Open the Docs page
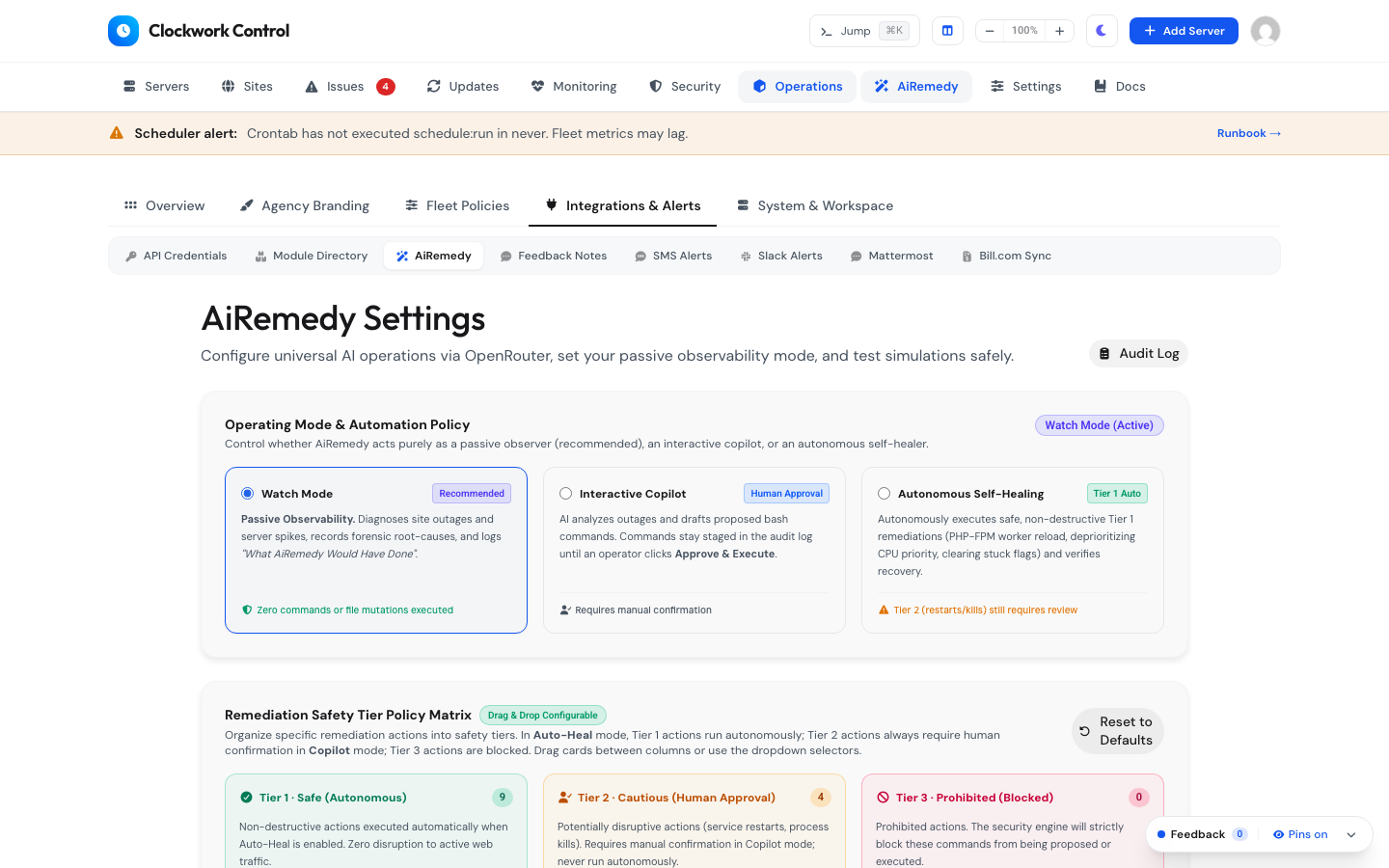The width and height of the screenshot is (1389, 868). 1120,87
